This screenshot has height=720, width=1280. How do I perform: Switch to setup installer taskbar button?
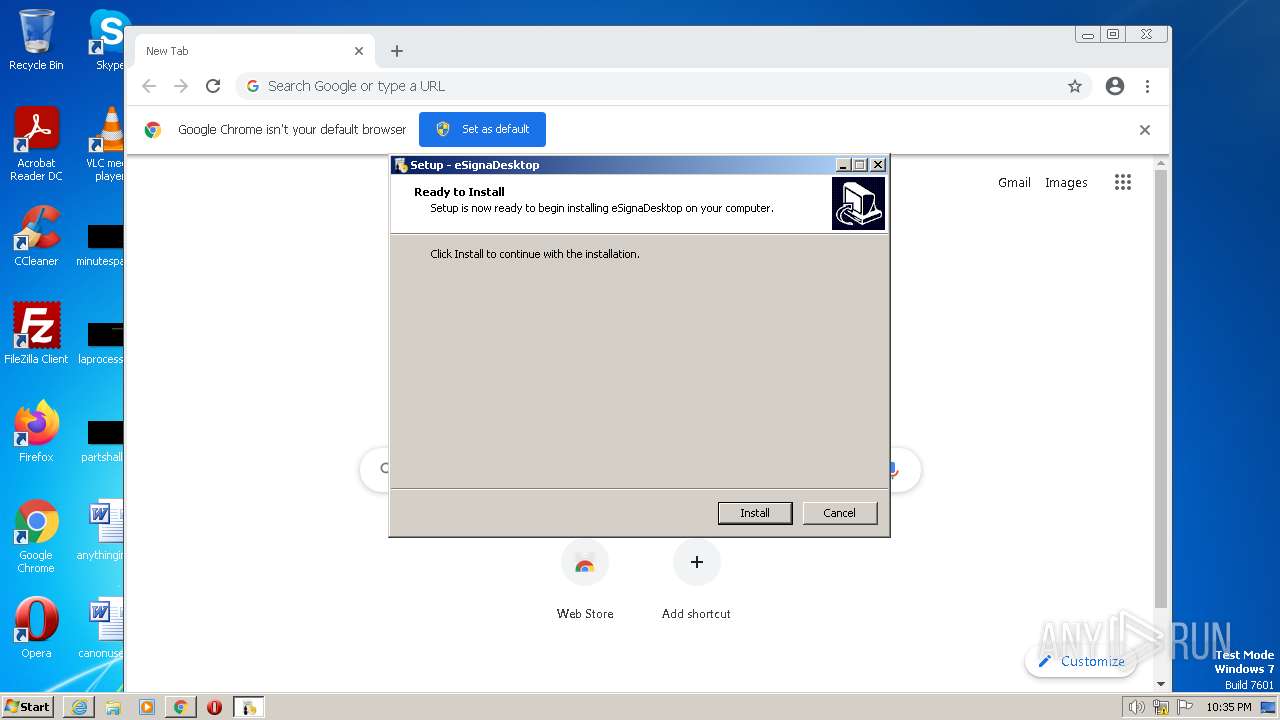(249, 707)
